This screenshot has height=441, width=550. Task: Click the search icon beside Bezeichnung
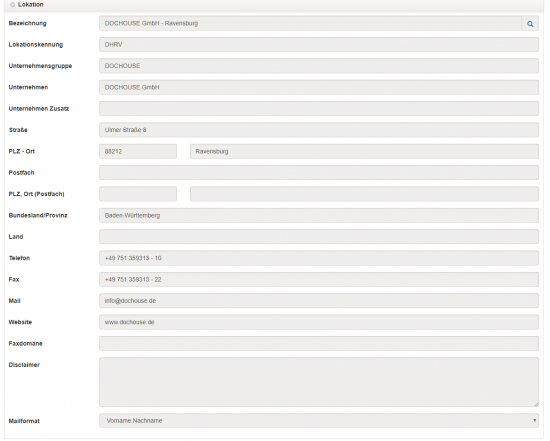pyautogui.click(x=530, y=24)
